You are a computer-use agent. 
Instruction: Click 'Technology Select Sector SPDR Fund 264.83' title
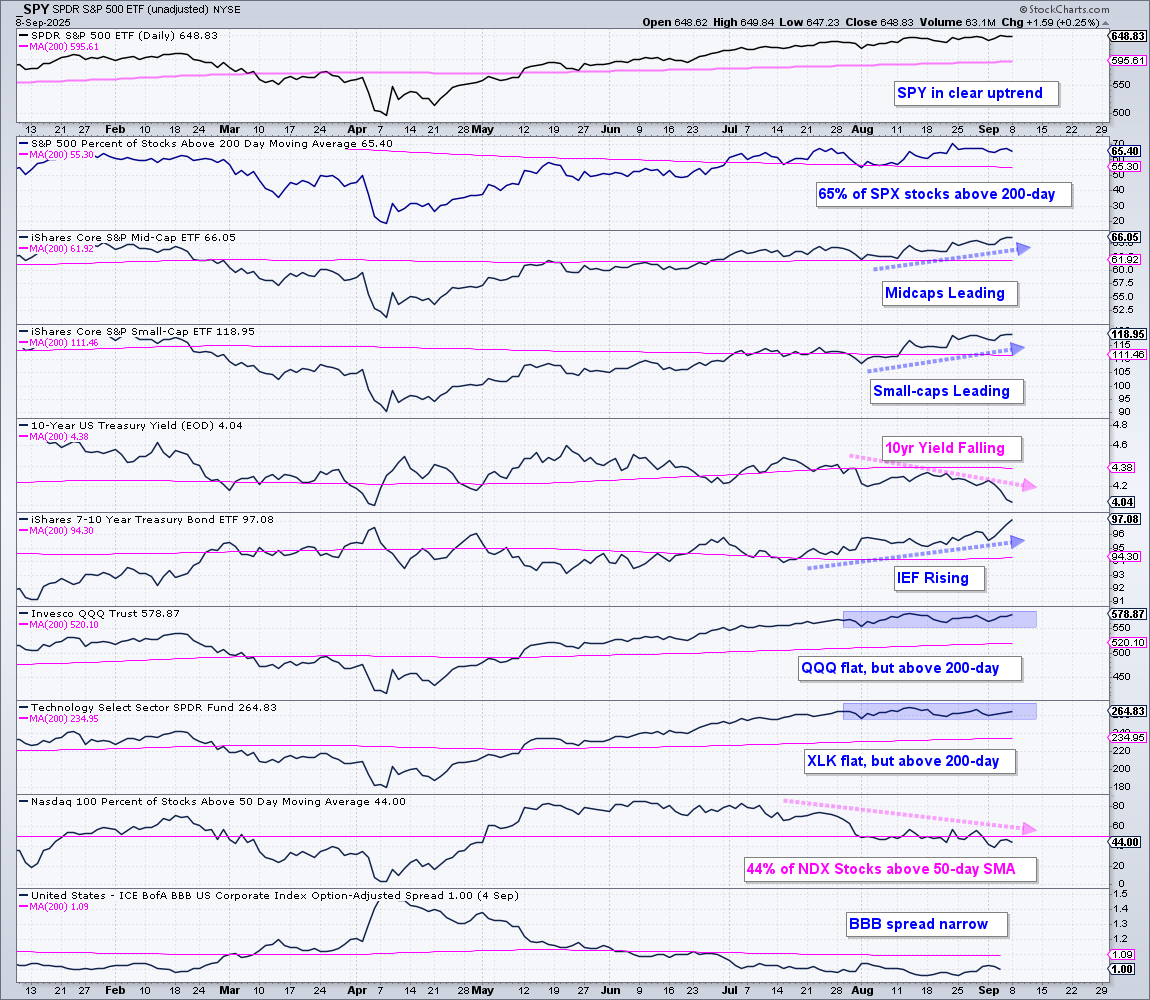click(153, 707)
